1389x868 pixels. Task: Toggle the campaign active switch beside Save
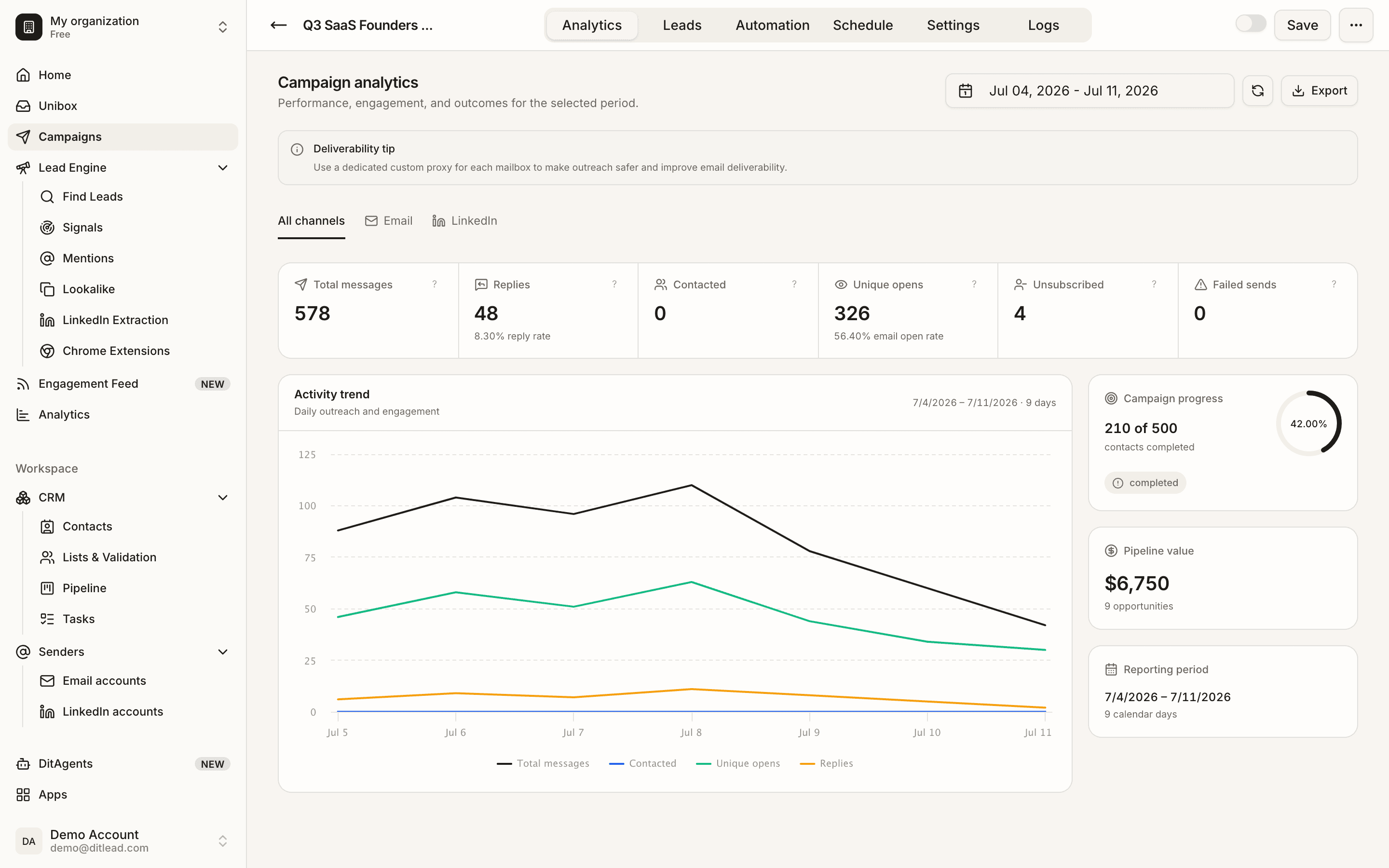pyautogui.click(x=1251, y=24)
